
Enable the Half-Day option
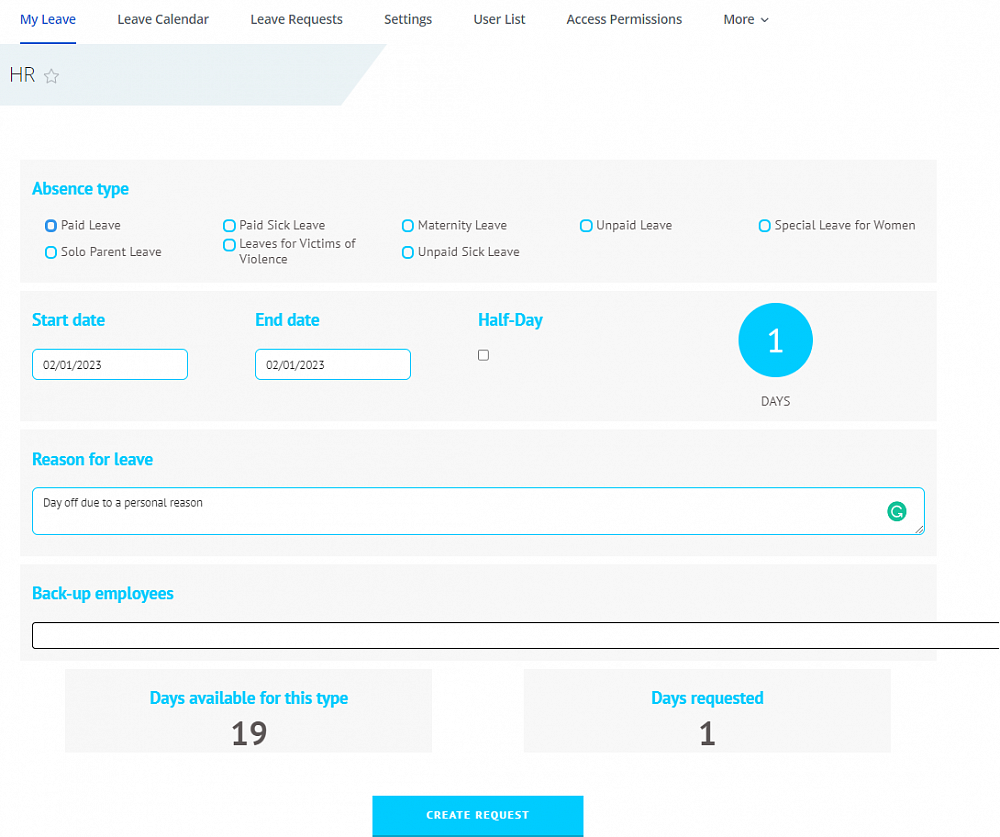pyautogui.click(x=483, y=355)
